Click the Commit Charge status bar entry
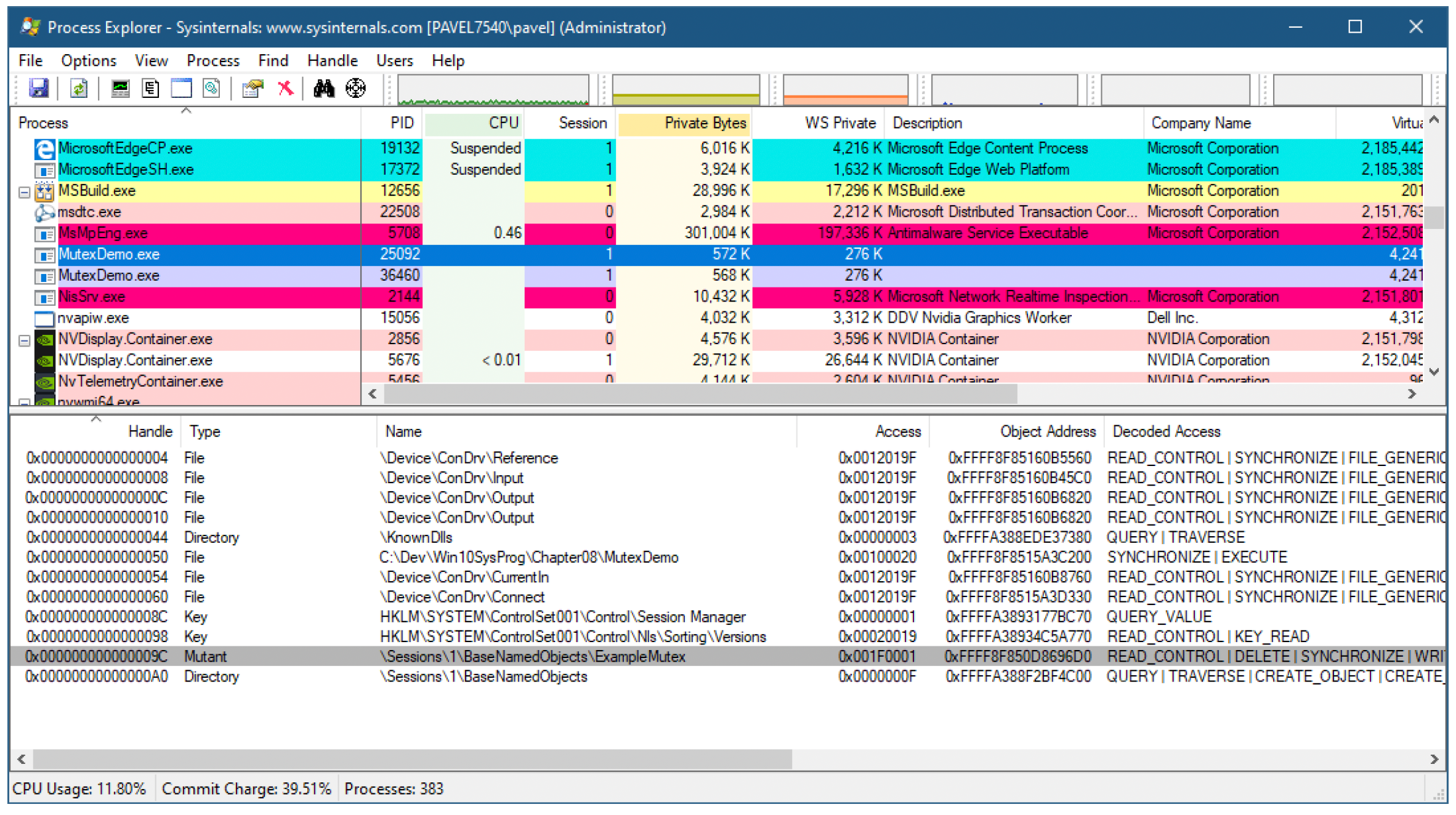The width and height of the screenshot is (1456, 815). (x=246, y=789)
